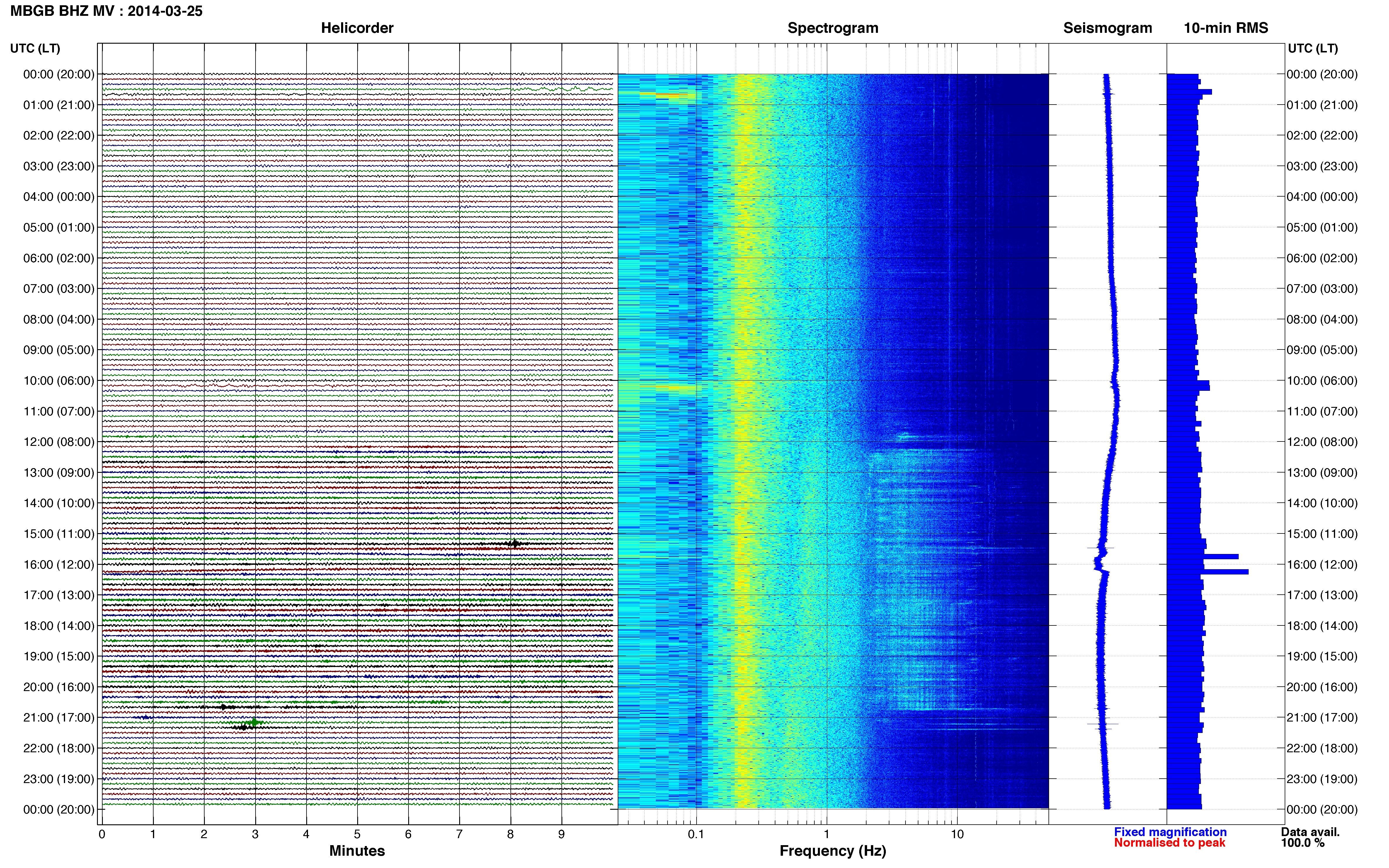The width and height of the screenshot is (1389, 868).
Task: Click the Data avail. label
Action: 1310,832
